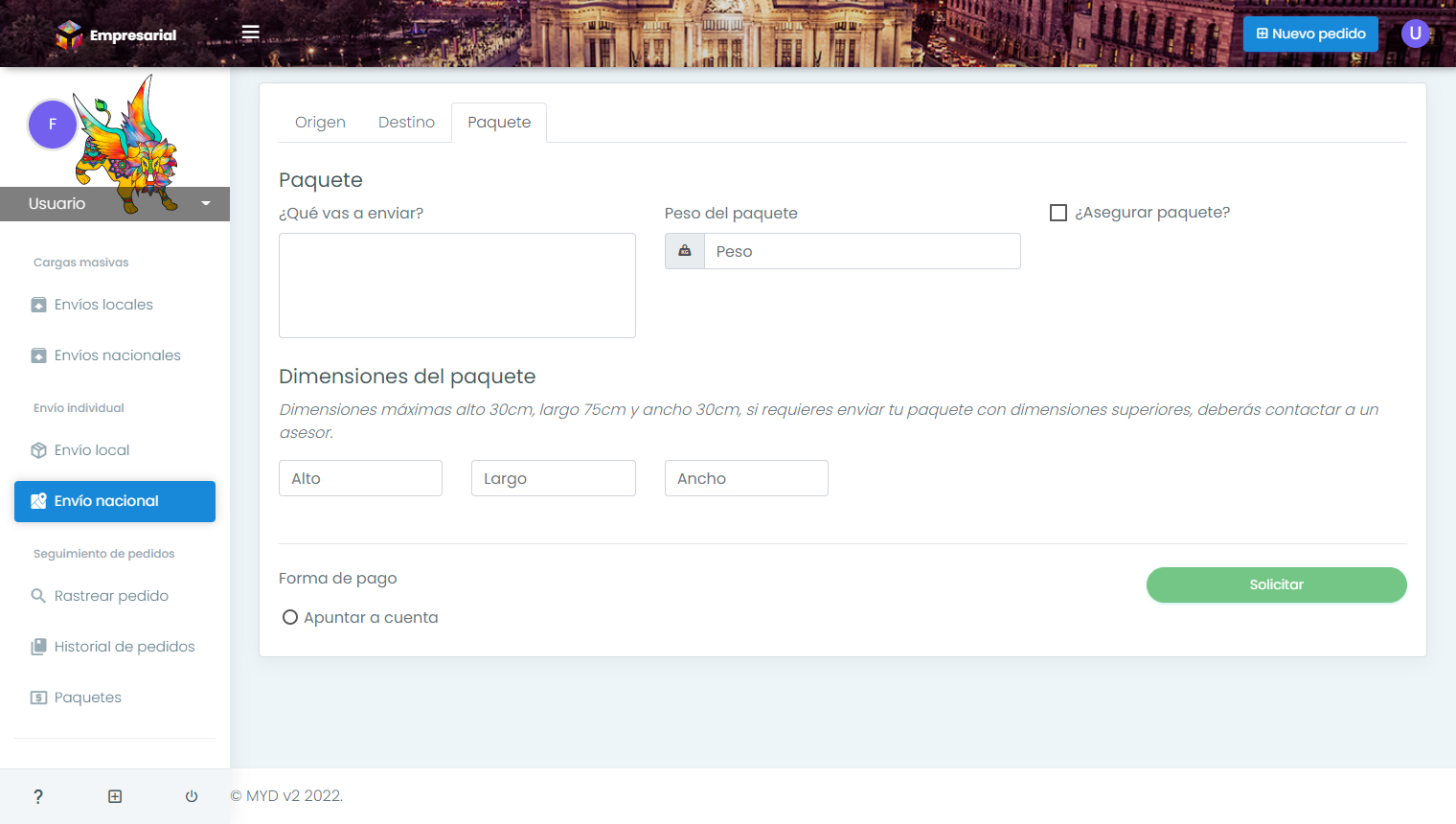Screen dimensions: 1456x824
Task: Click the Usuario name label
Action: click(57, 203)
